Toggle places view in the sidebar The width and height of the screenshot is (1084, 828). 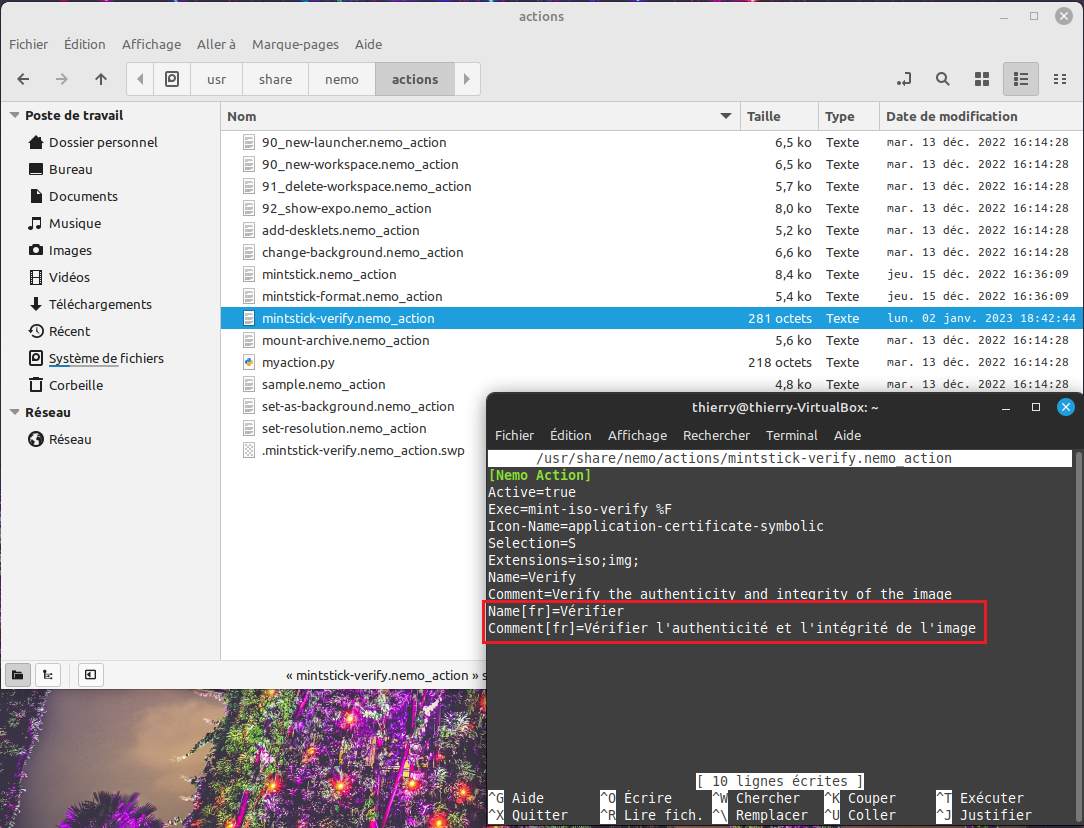pos(17,674)
